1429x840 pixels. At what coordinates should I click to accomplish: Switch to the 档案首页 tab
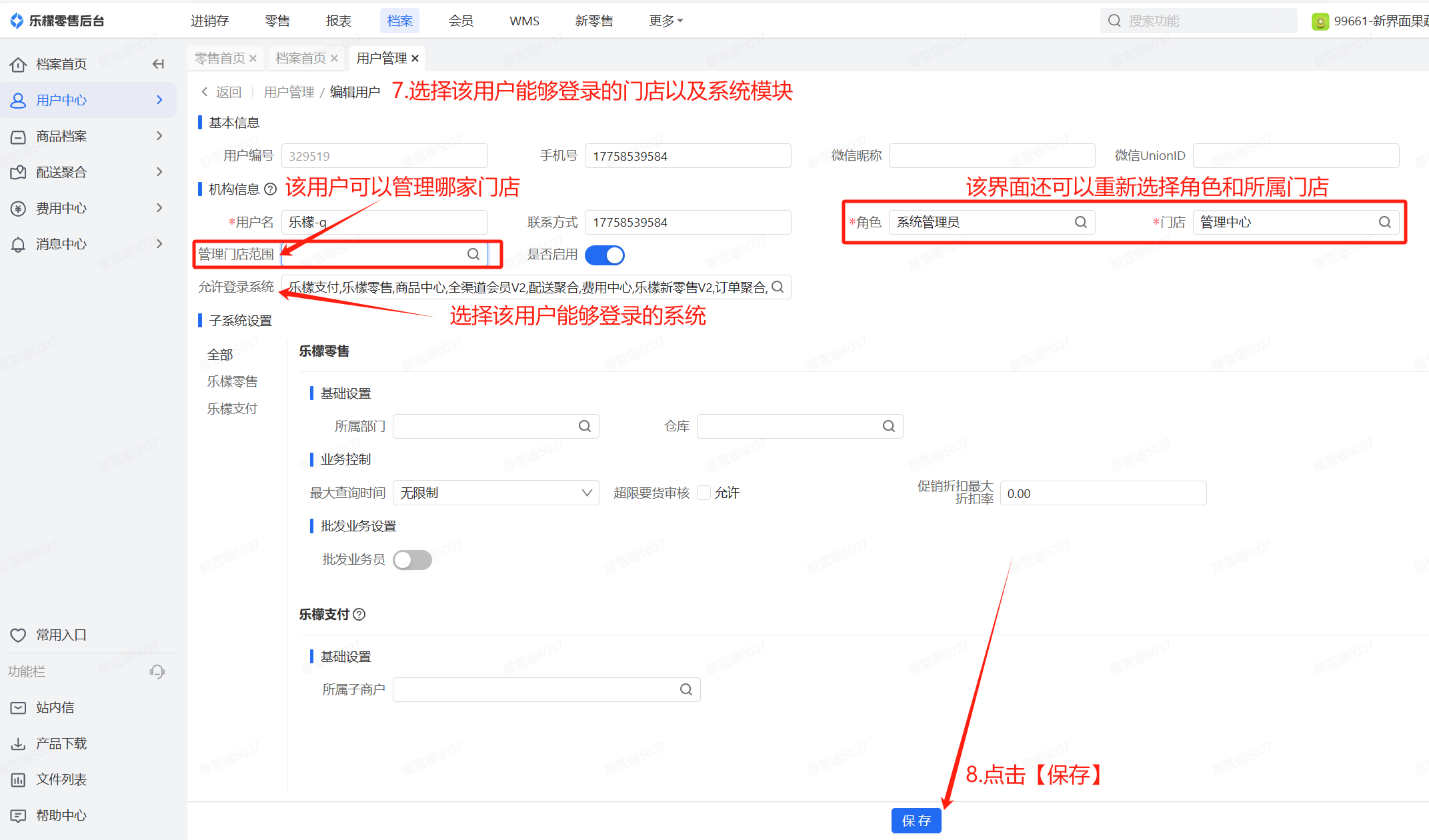[x=300, y=59]
